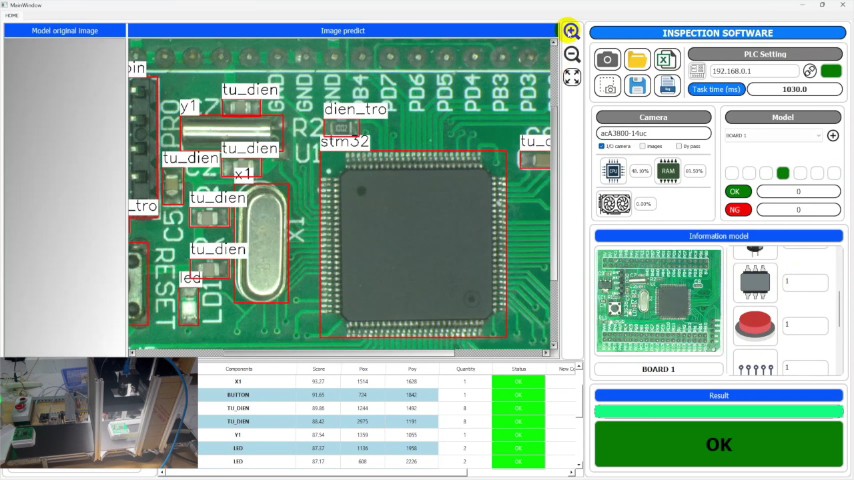
Task: Open the yellow folder icon
Action: 637,59
